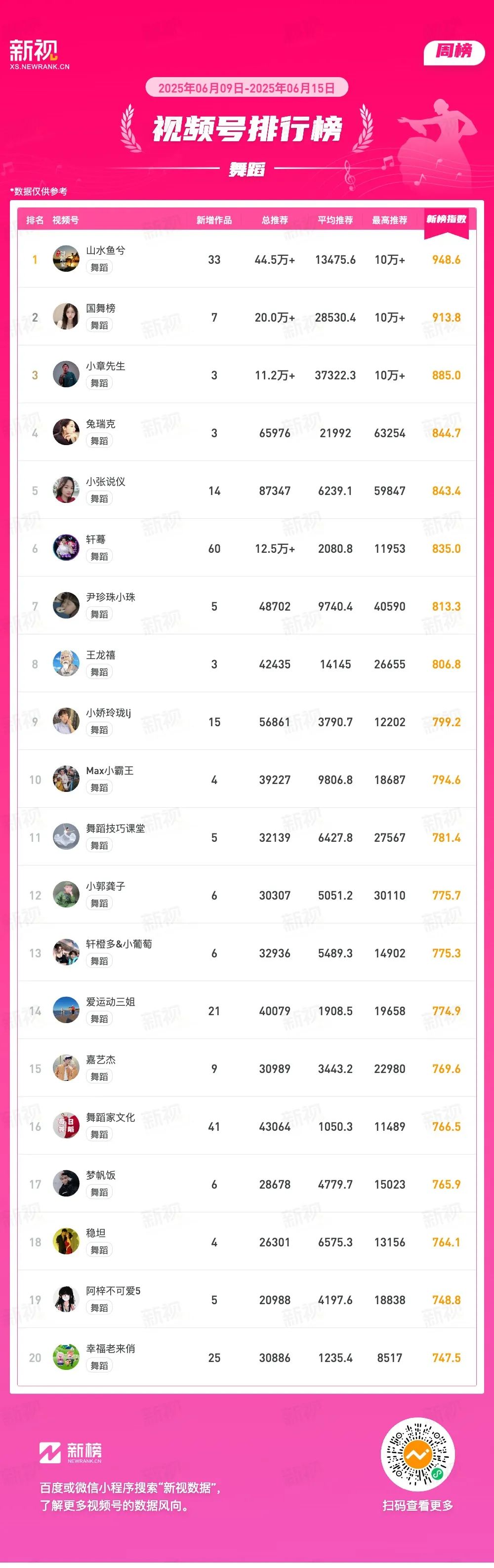Click the 新增作品 column header

[213, 220]
